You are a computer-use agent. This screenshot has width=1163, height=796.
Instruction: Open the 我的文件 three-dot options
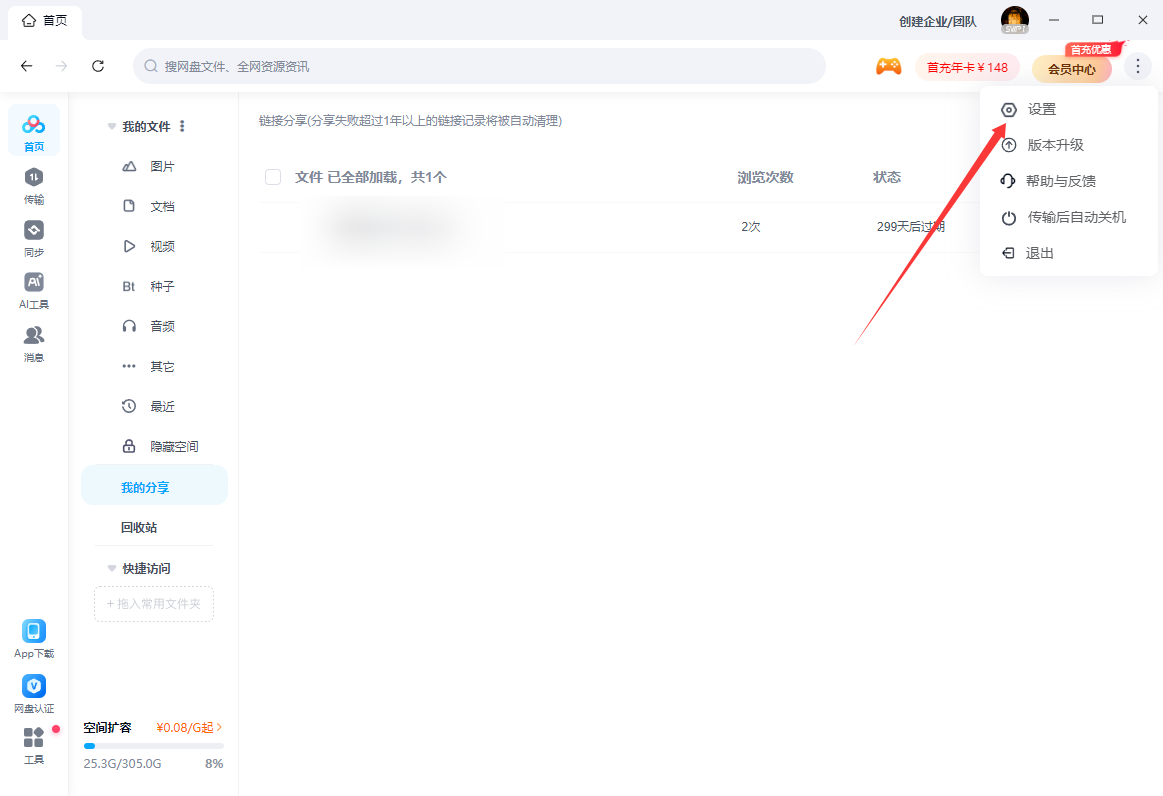coord(182,126)
